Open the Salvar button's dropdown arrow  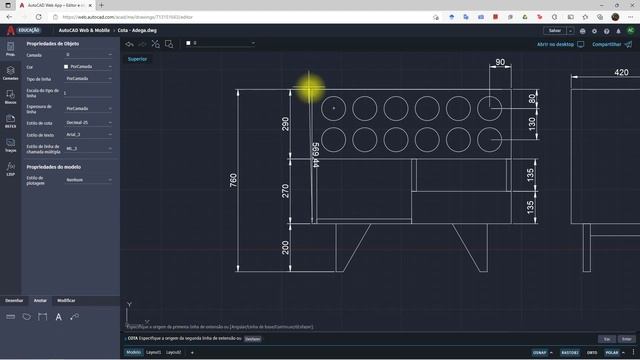tap(570, 31)
